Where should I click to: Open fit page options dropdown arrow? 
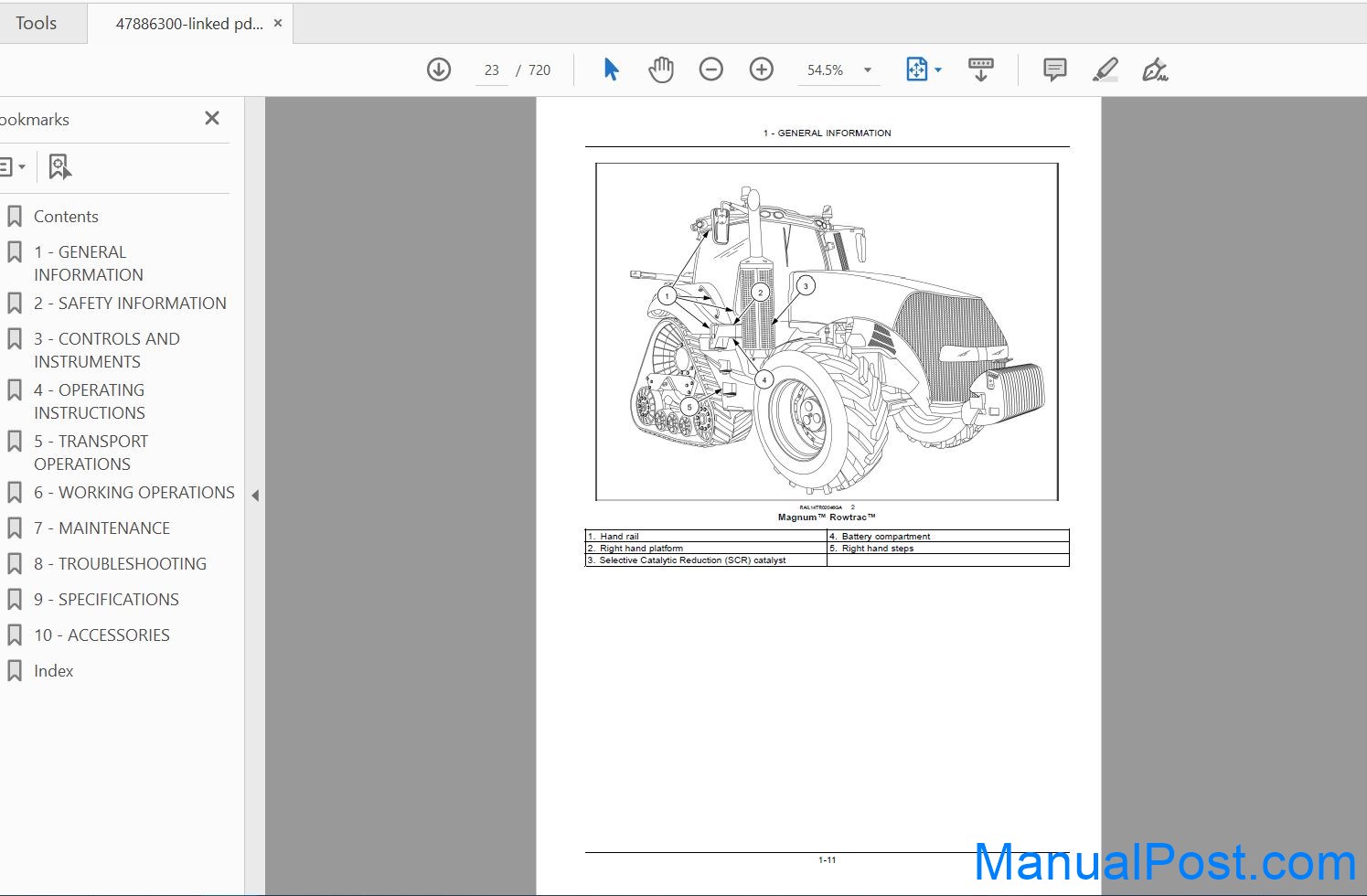938,69
